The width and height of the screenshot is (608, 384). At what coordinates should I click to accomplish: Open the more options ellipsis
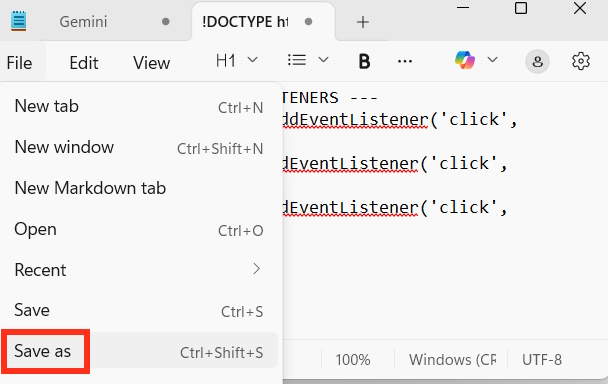405,61
